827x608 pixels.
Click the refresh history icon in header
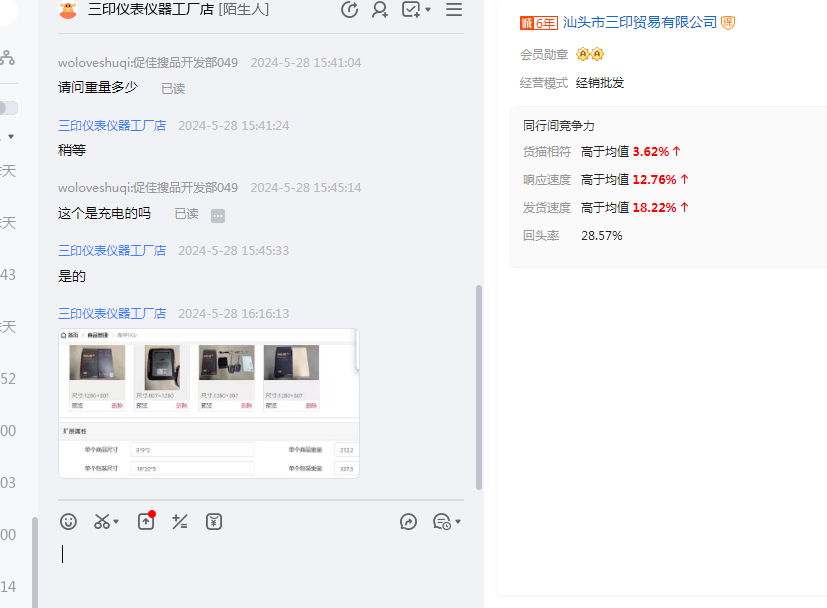tap(350, 10)
